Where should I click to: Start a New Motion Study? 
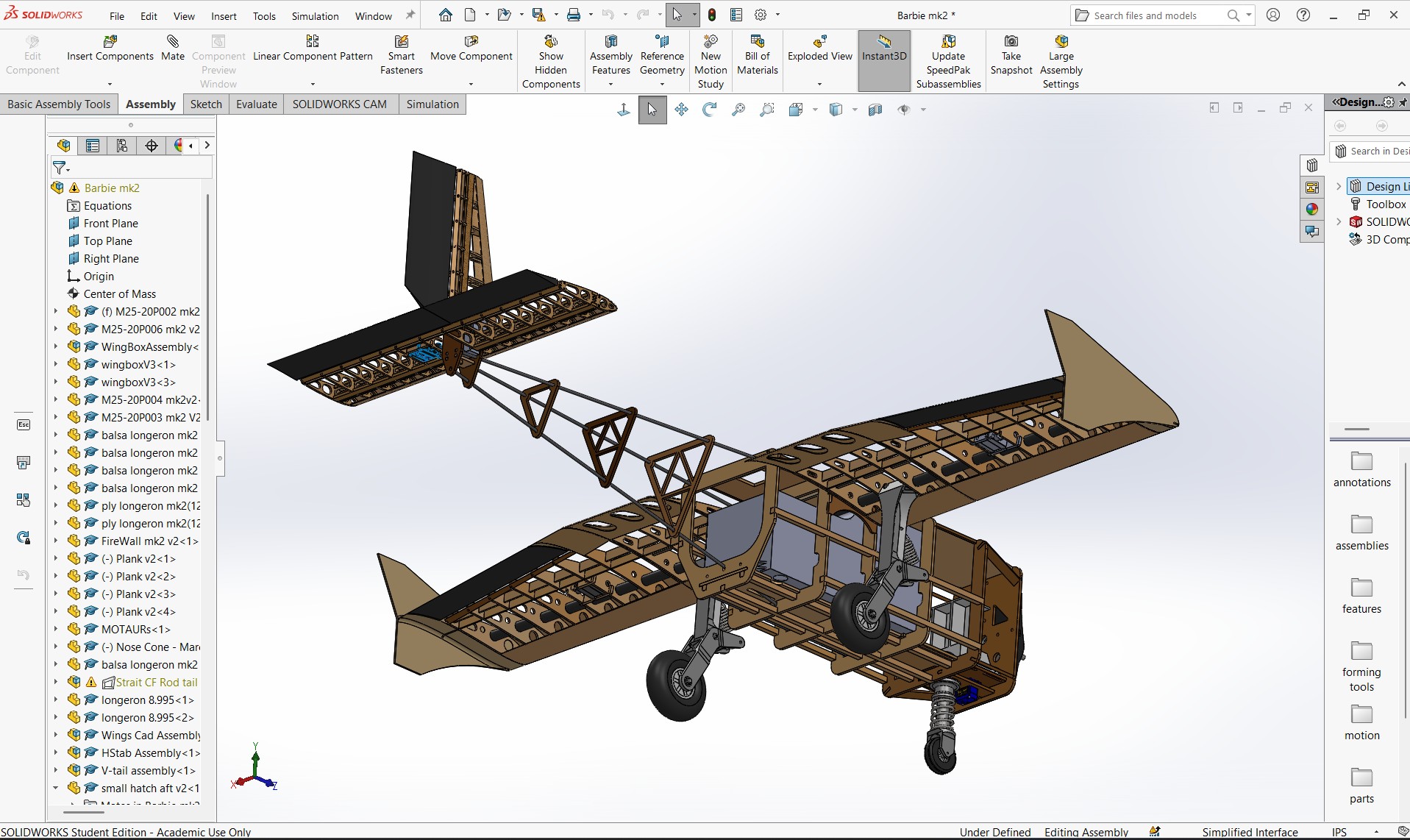711,62
